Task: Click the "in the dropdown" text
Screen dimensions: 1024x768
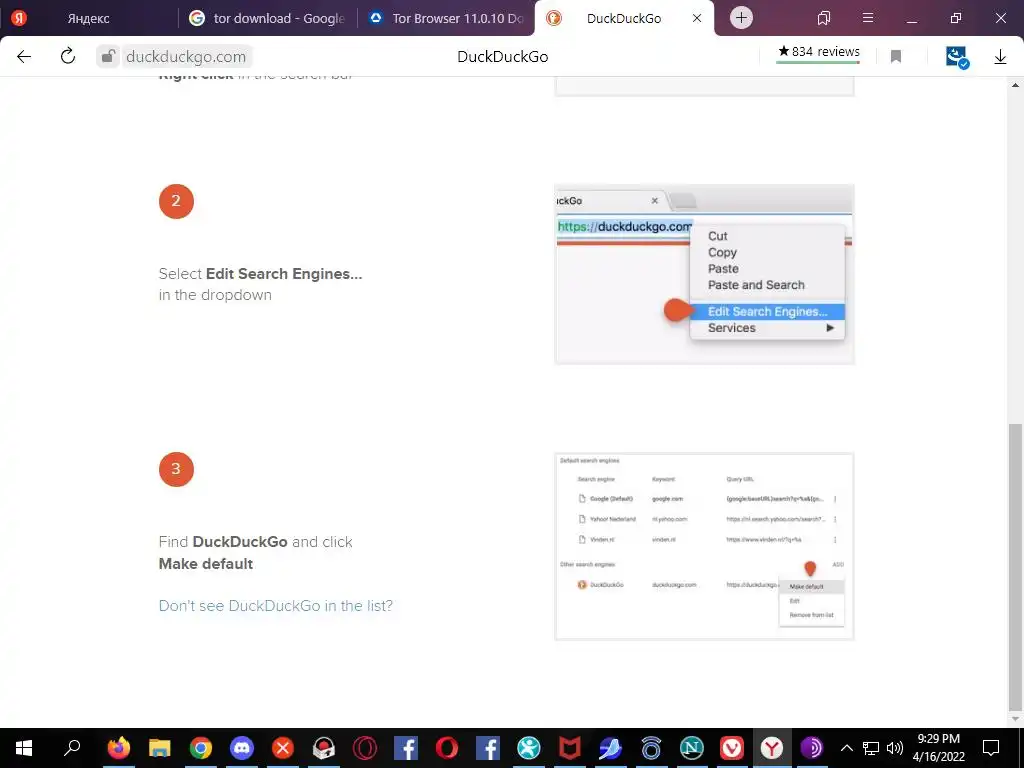Action: 215,295
